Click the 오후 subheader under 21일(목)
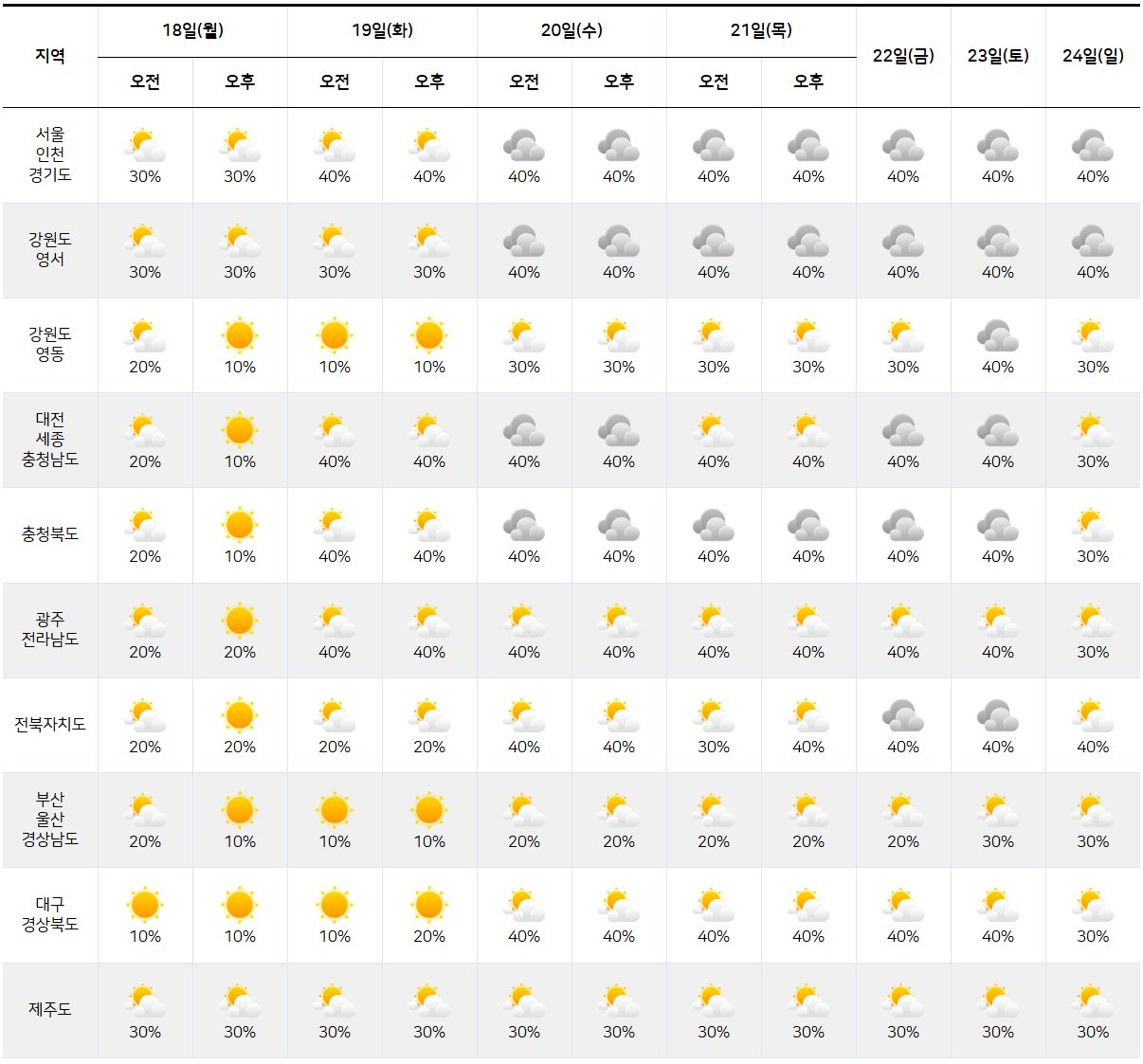1143x1064 pixels. click(x=808, y=81)
